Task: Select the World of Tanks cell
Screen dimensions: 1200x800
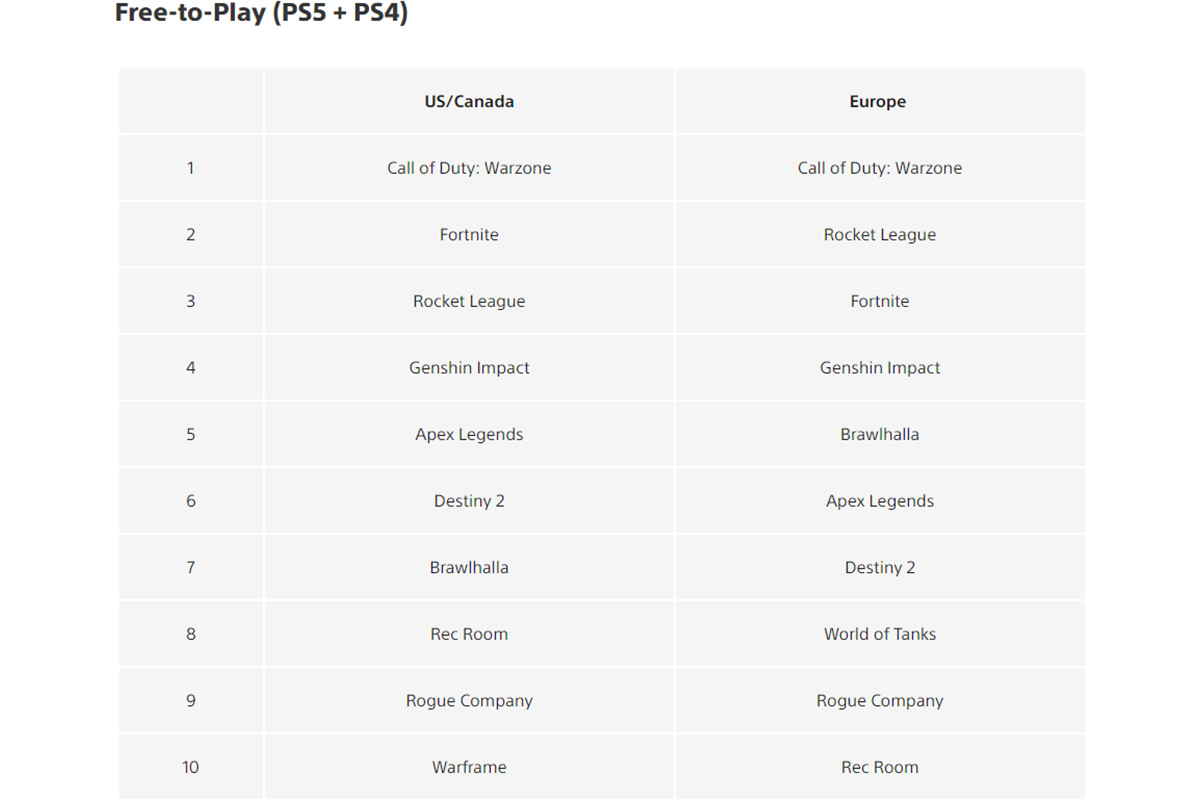Action: (879, 634)
